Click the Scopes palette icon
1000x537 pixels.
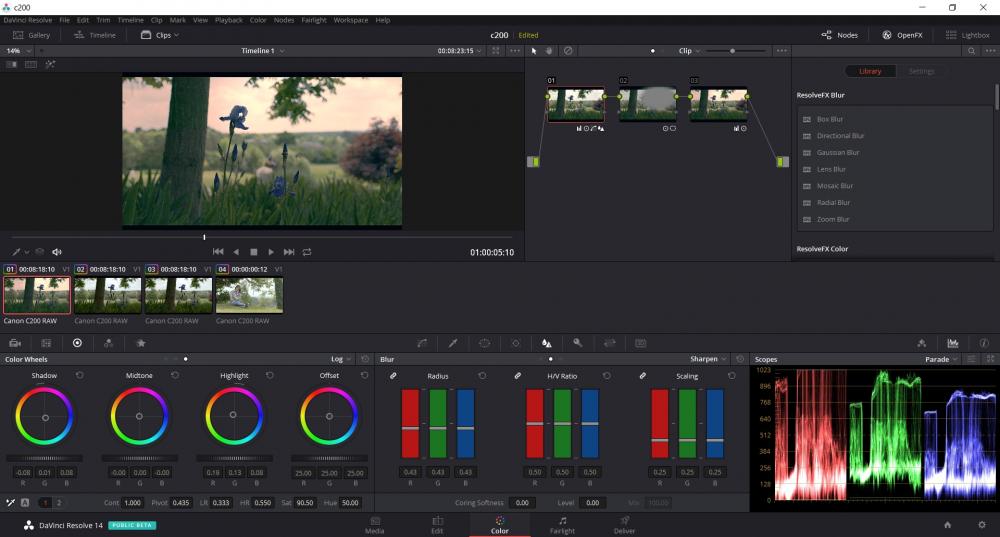point(953,343)
